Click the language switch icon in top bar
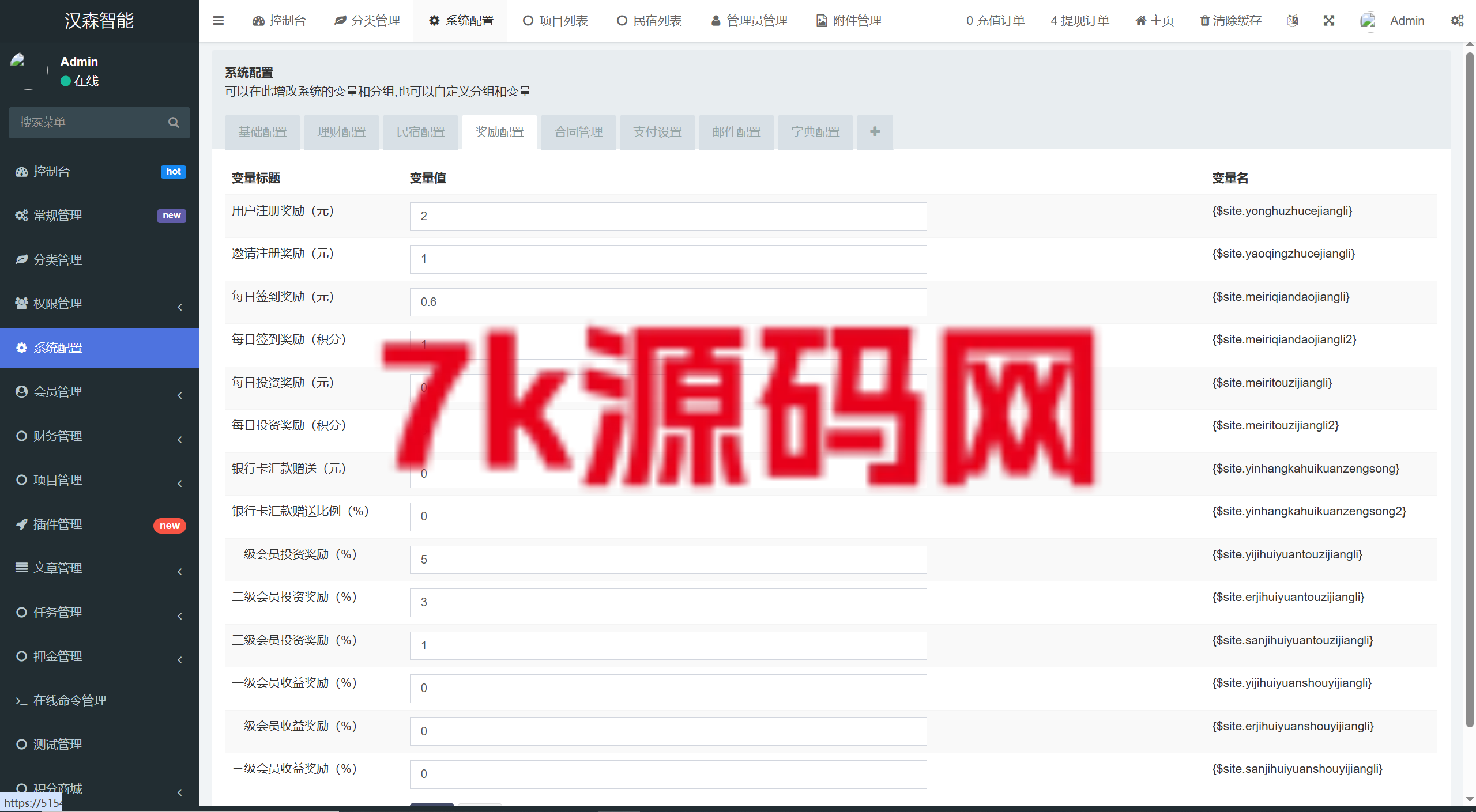 pyautogui.click(x=1293, y=21)
